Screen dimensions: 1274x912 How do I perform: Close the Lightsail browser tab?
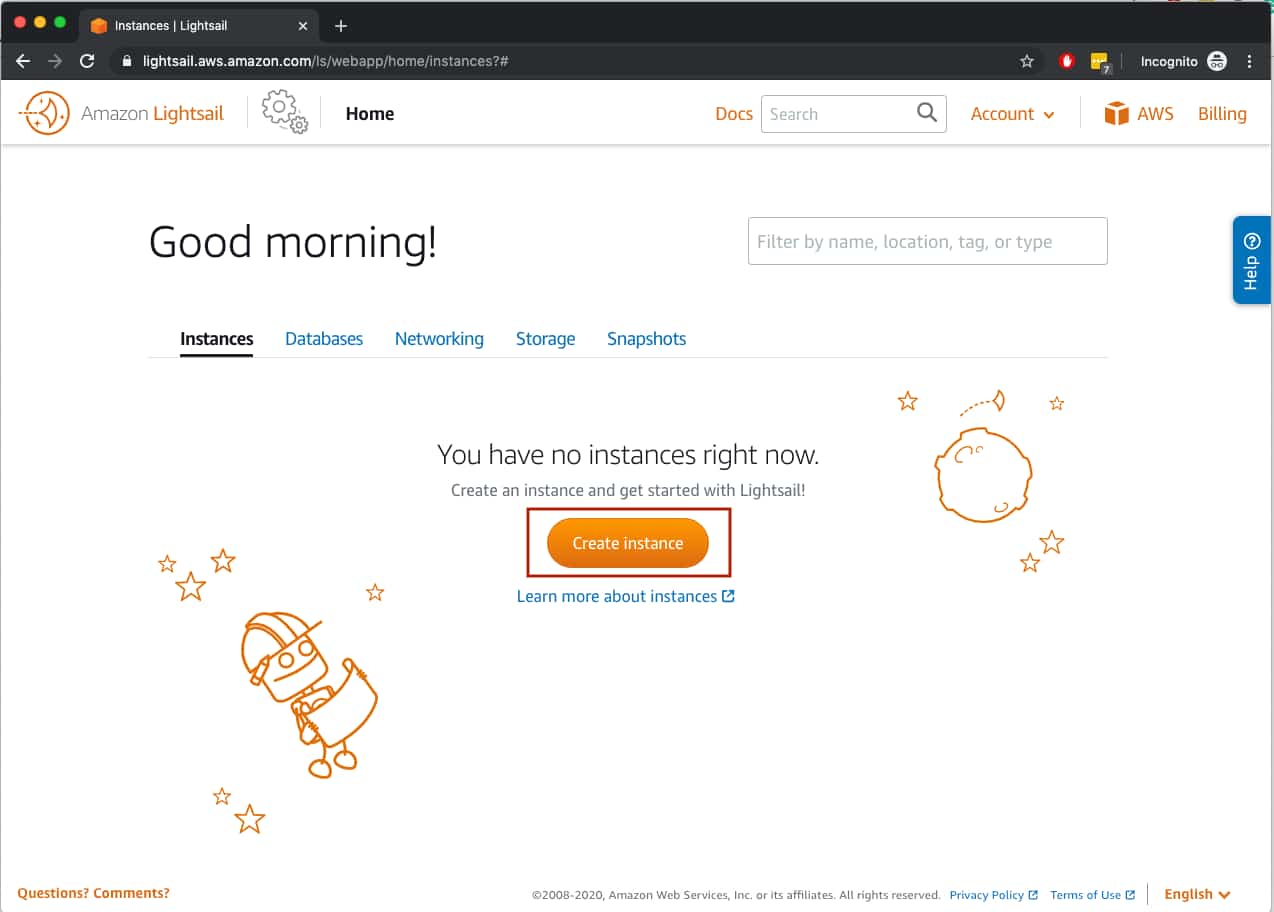303,26
